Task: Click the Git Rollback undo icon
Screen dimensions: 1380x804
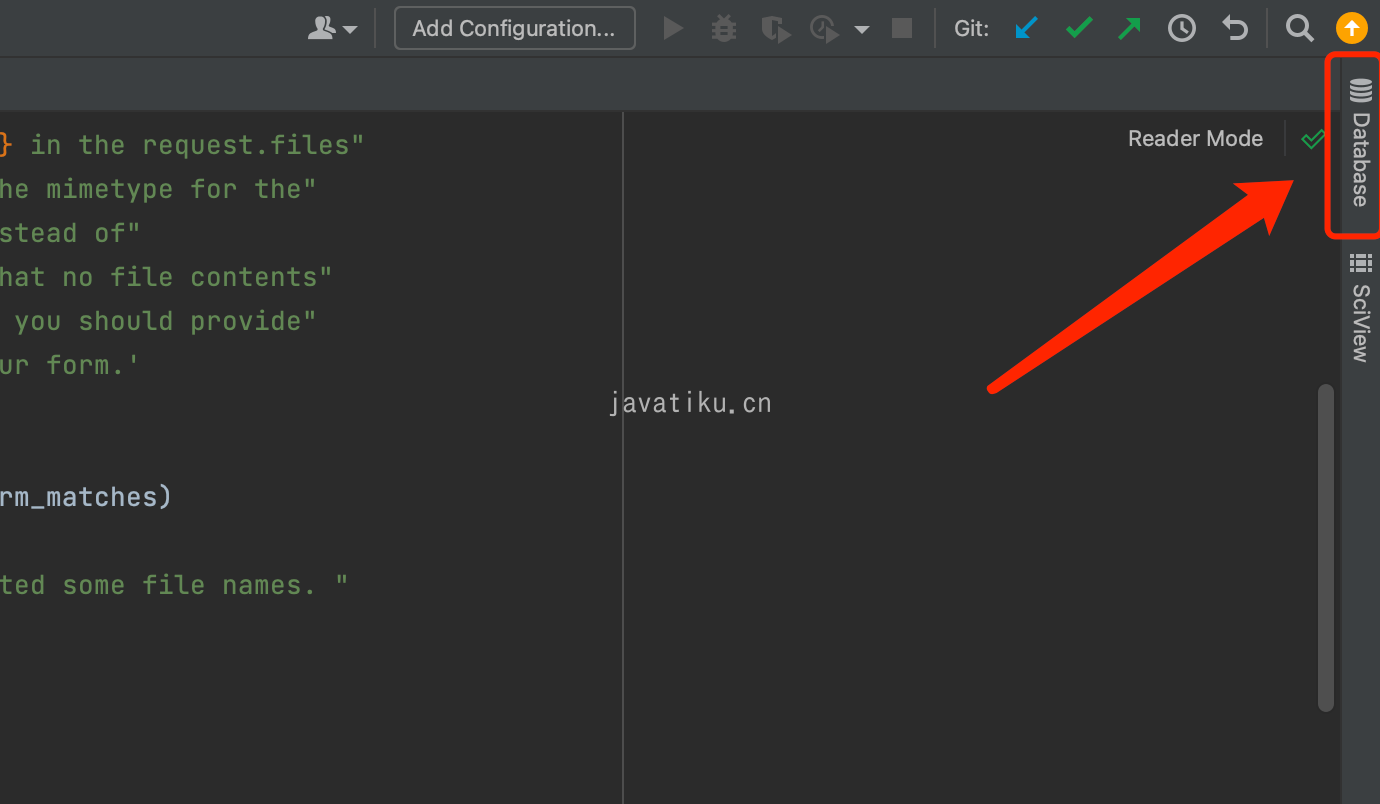Action: point(1235,28)
